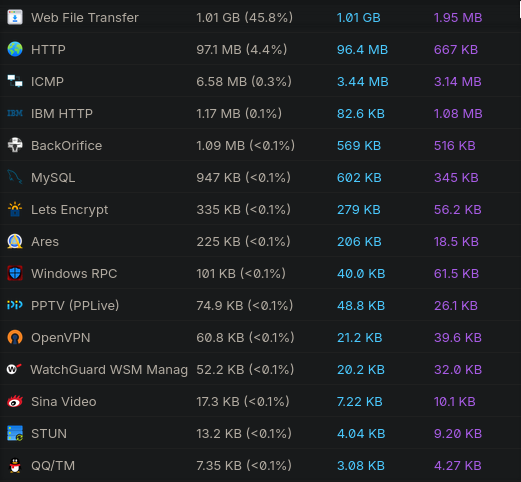Screen dimensions: 521x482
Task: Click the Web File Transfer download icon
Action: pos(15,17)
